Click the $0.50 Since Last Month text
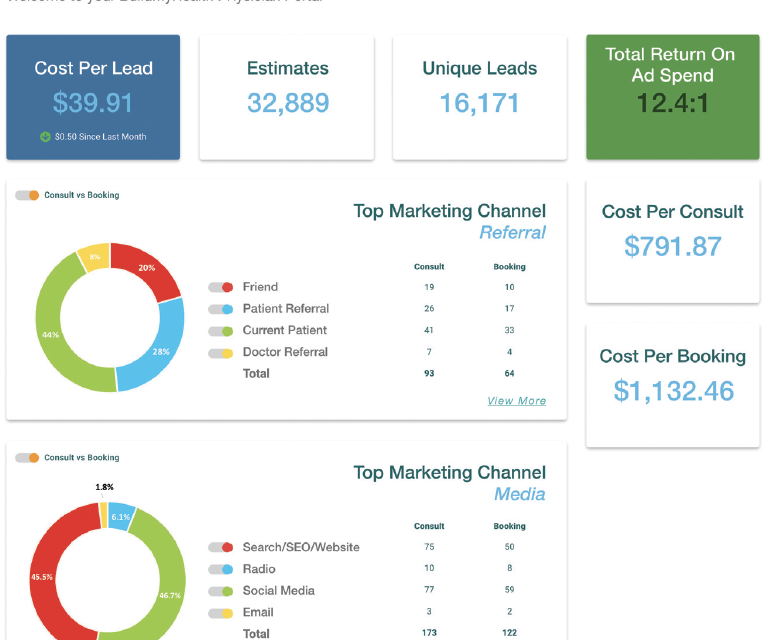The image size is (764, 640). (x=100, y=137)
